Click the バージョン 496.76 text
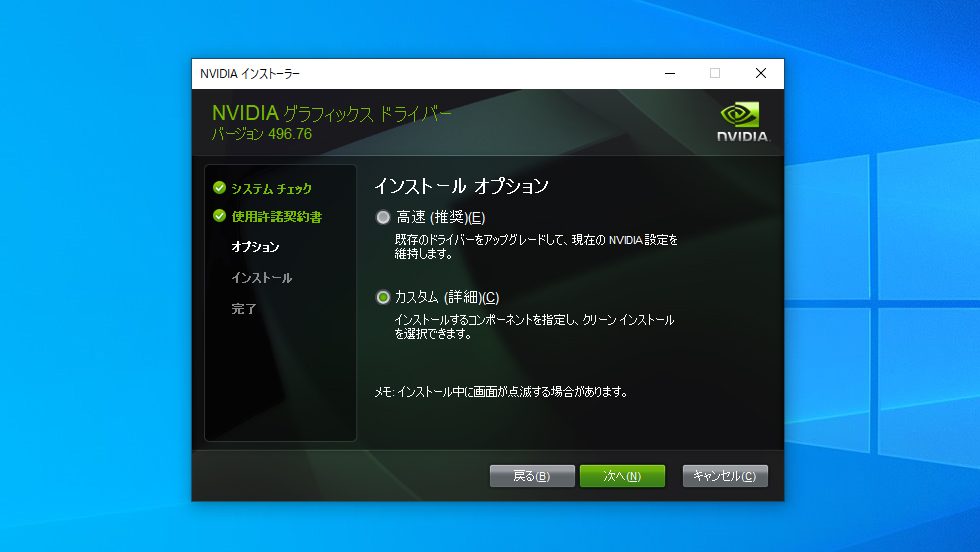 click(x=261, y=134)
